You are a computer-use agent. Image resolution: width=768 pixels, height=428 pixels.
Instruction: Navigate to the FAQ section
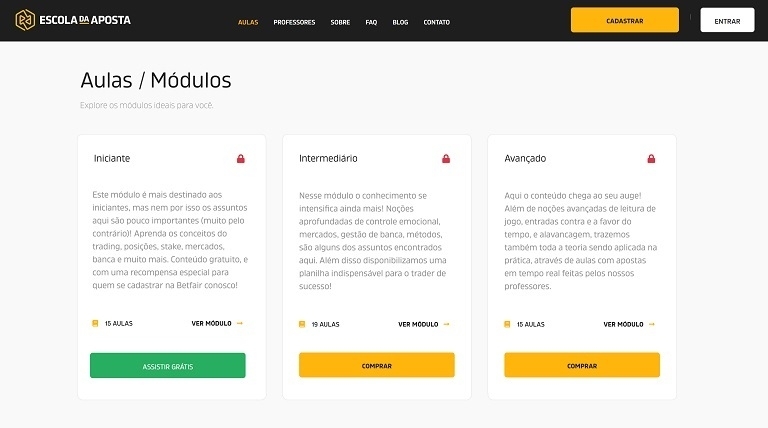[371, 22]
